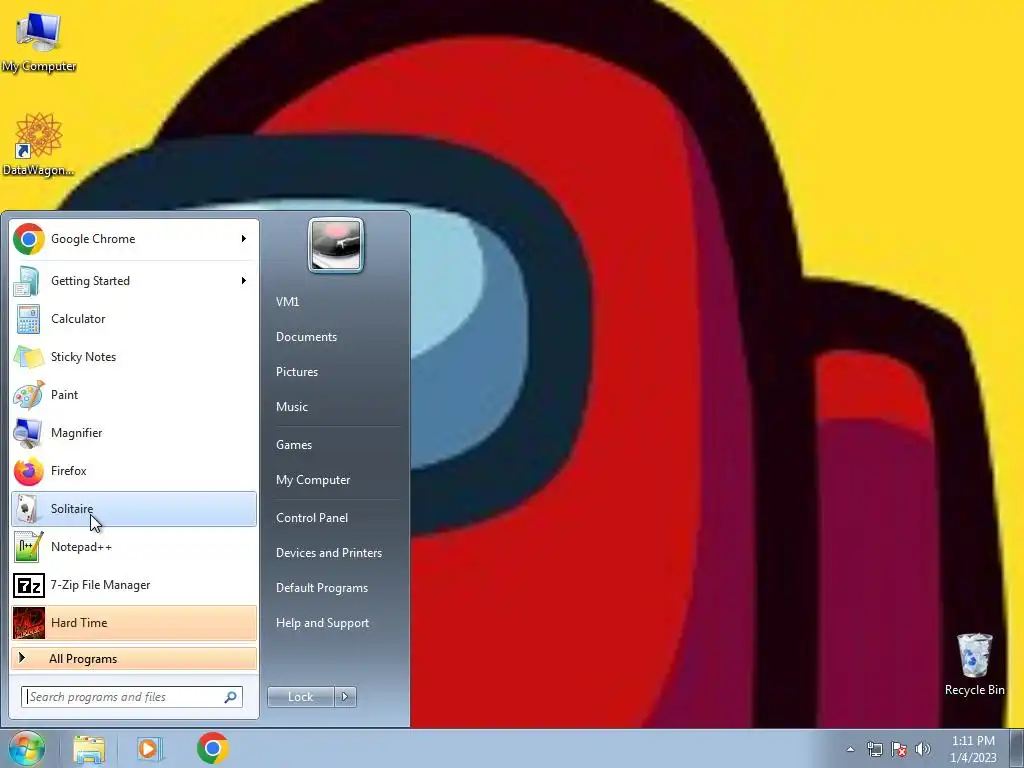Launch Firefox from Start menu
1024x768 pixels.
point(134,471)
